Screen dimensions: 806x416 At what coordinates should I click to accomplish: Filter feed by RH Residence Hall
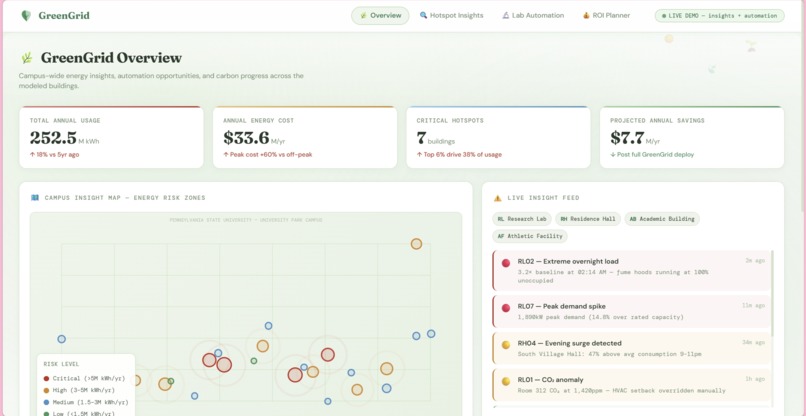click(x=588, y=219)
